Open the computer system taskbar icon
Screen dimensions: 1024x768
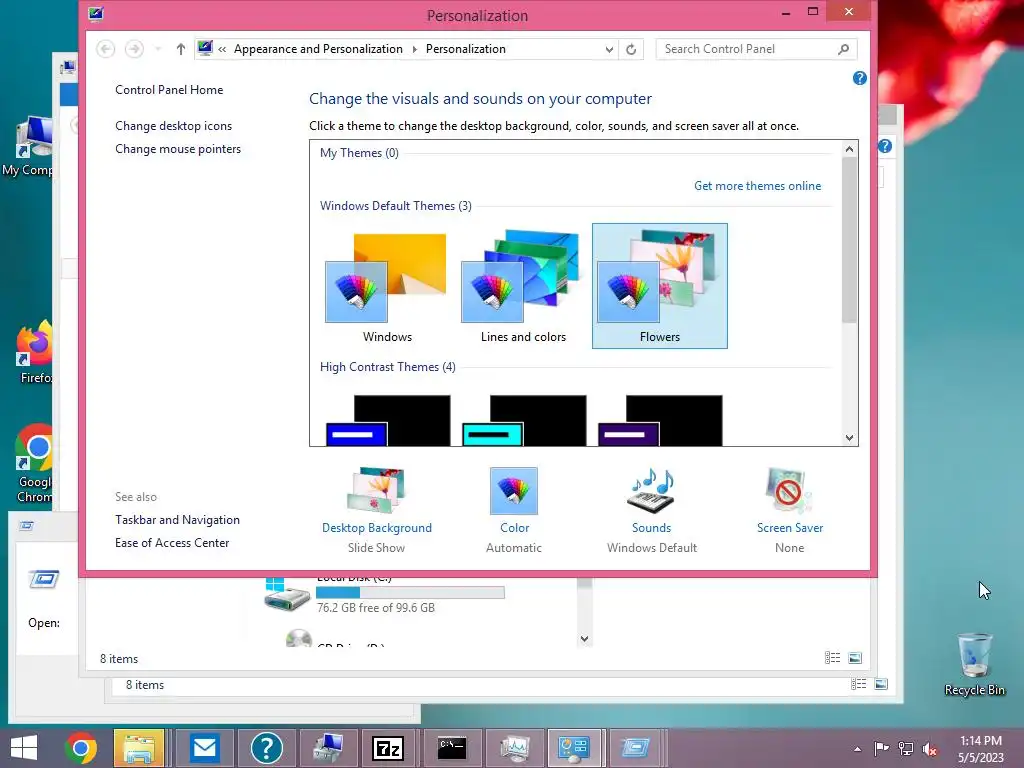pos(328,748)
